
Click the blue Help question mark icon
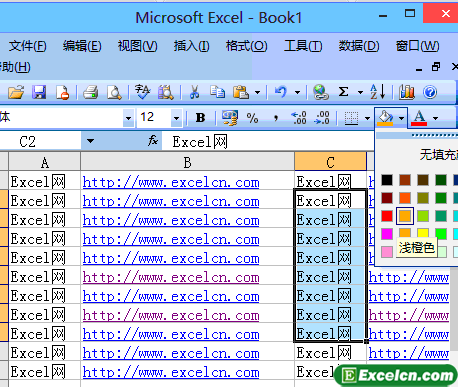430,92
